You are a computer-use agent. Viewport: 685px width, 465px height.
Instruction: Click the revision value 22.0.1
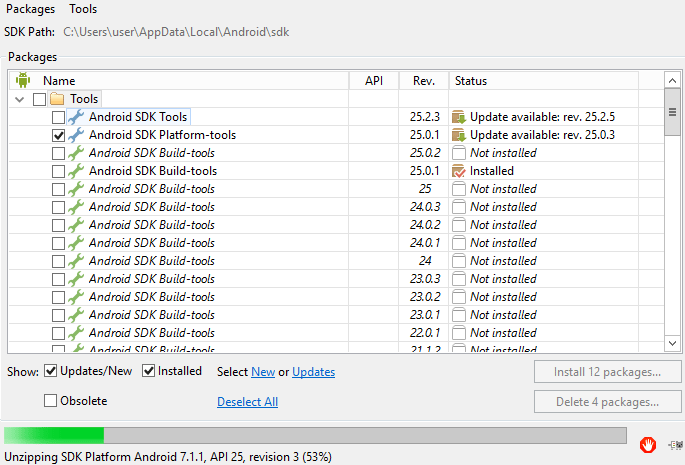(x=425, y=333)
